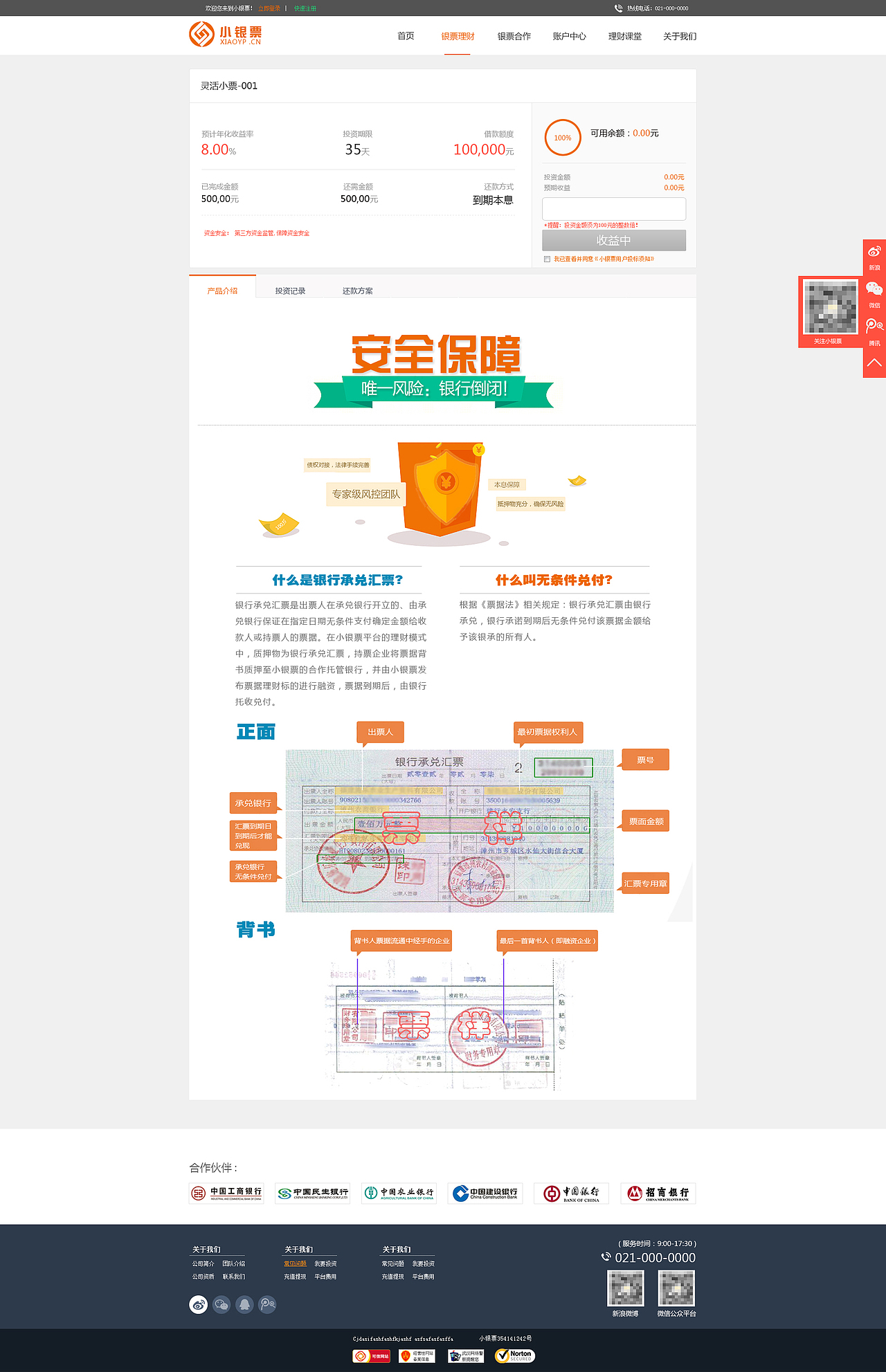The image size is (886, 1372).
Task: Tick the agree to 小银票用户投标须知 checkbox
Action: point(547,259)
